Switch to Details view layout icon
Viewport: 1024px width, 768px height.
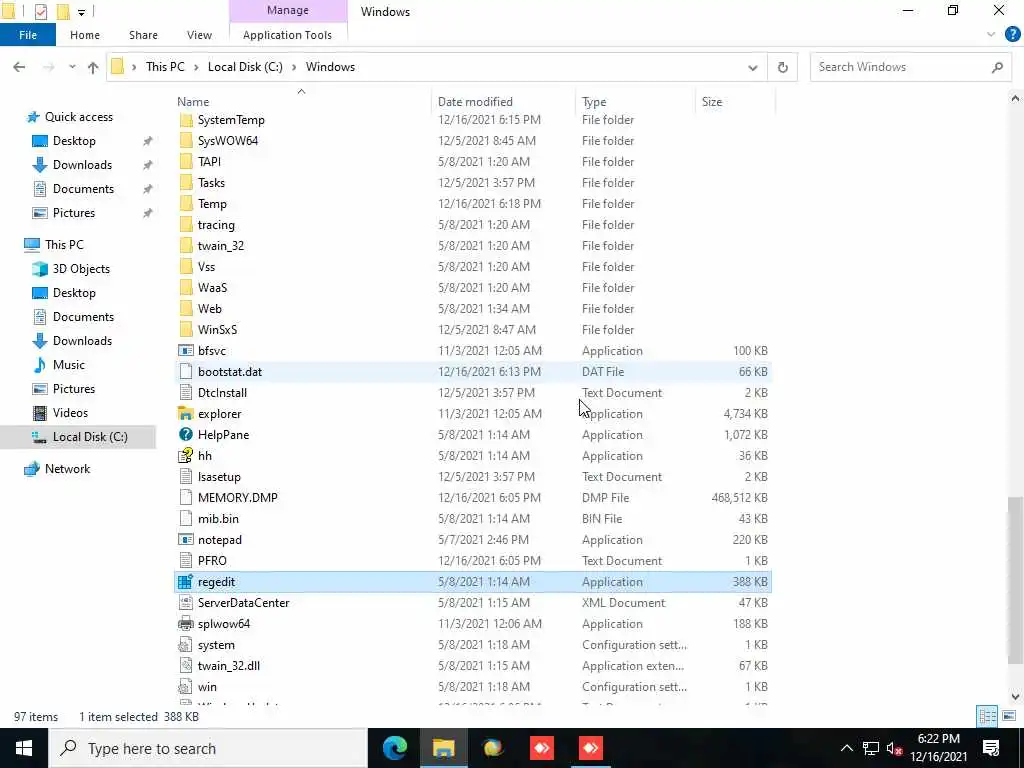coord(987,716)
